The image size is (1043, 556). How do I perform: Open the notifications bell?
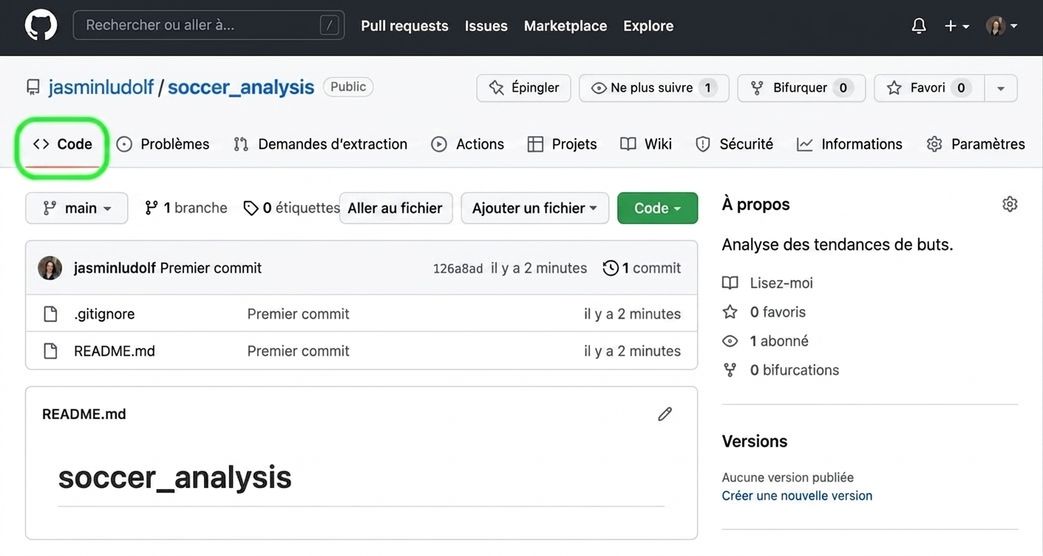(x=919, y=26)
